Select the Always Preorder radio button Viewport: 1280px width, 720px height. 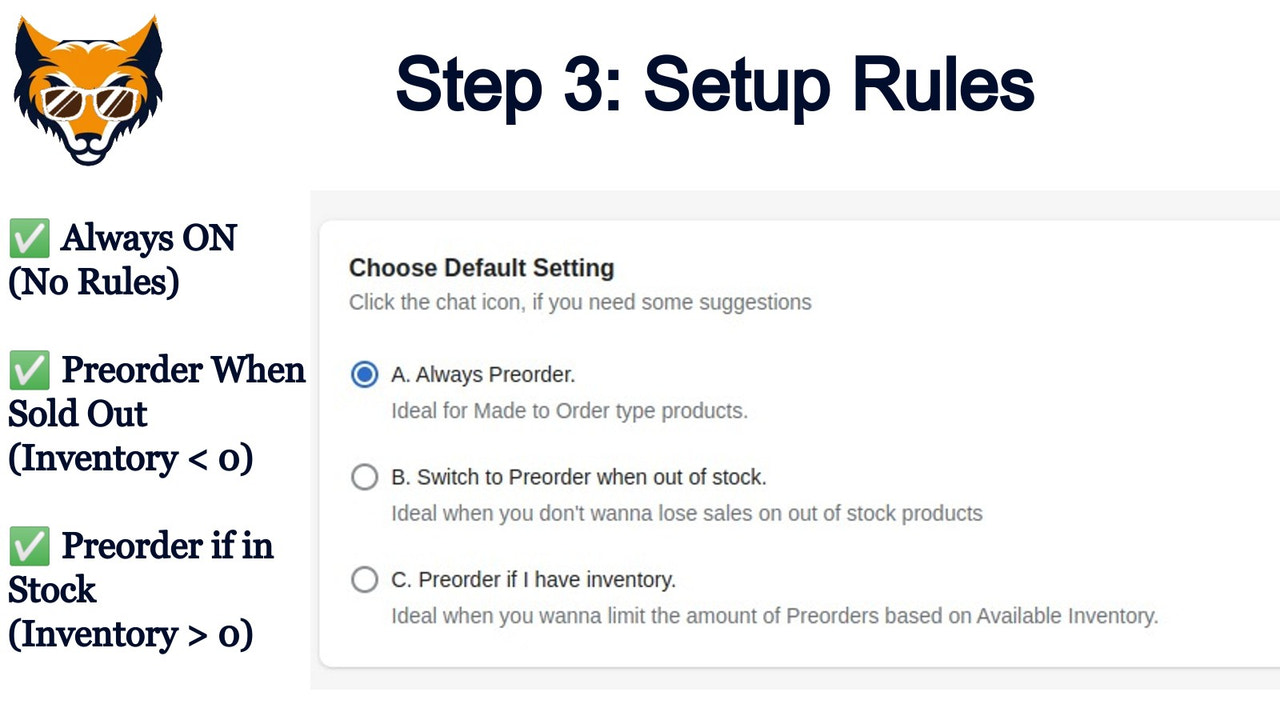pyautogui.click(x=364, y=374)
